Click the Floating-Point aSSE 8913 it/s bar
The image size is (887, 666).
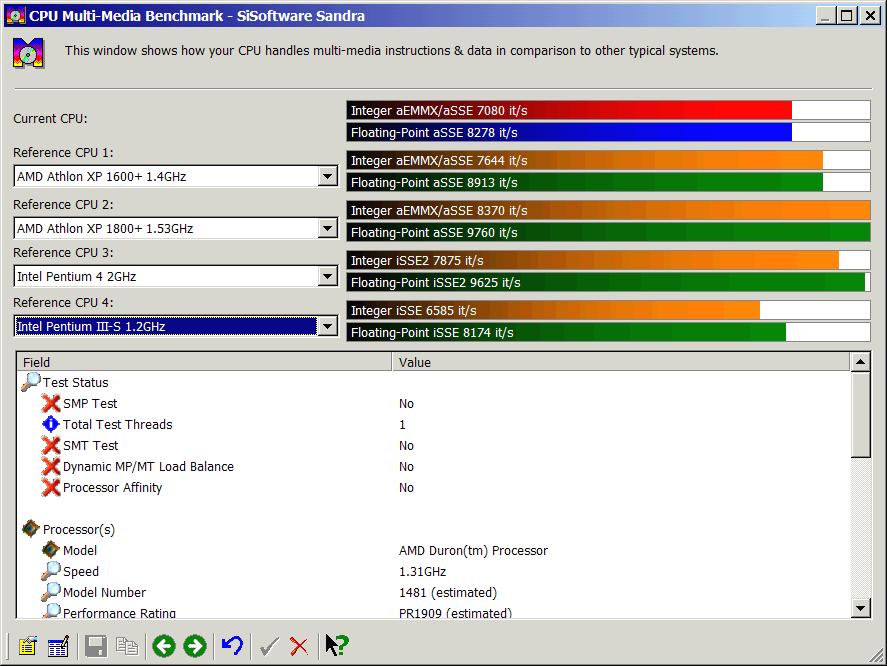(608, 182)
